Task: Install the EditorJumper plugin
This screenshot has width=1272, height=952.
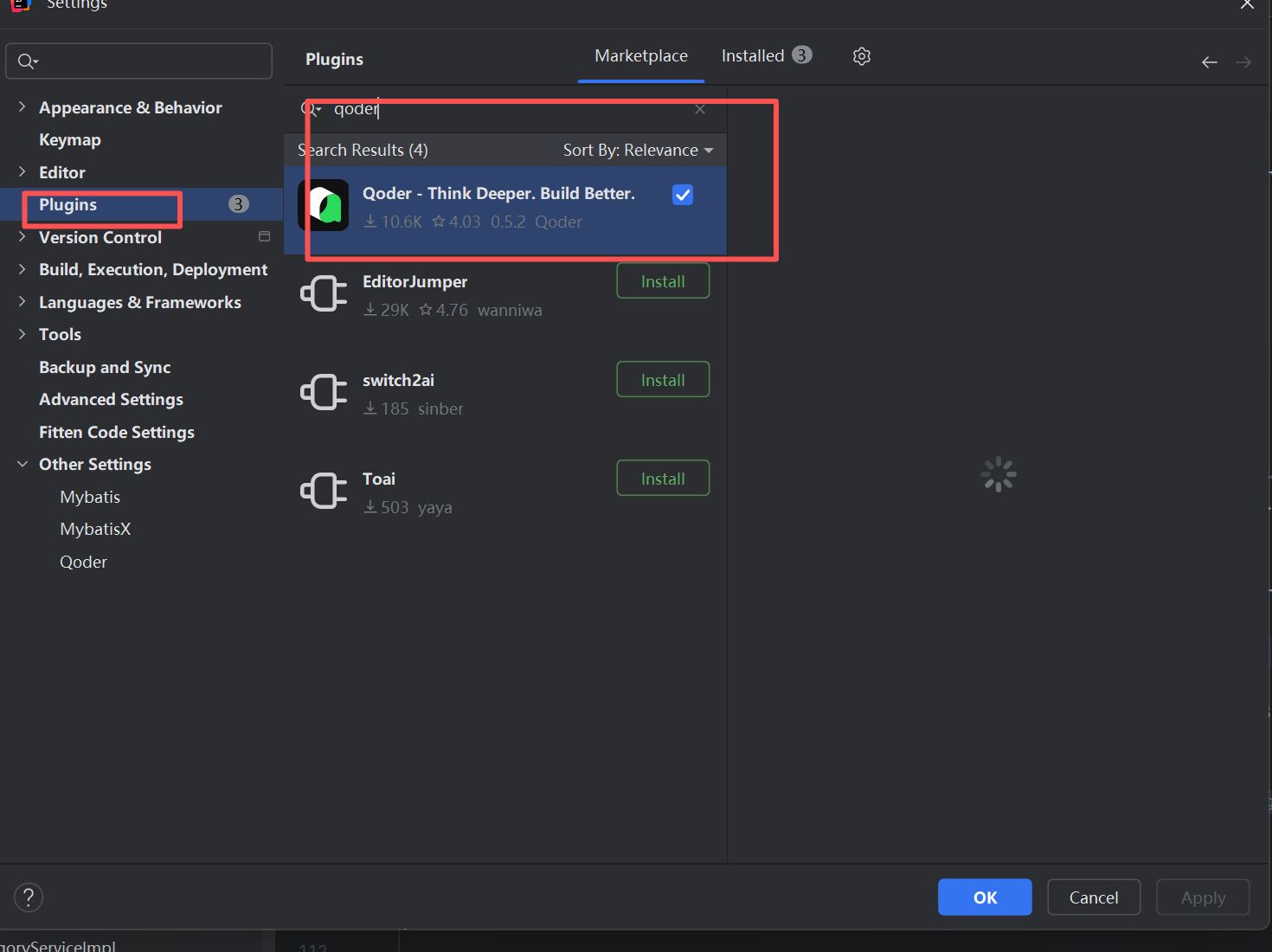Action: coord(663,281)
